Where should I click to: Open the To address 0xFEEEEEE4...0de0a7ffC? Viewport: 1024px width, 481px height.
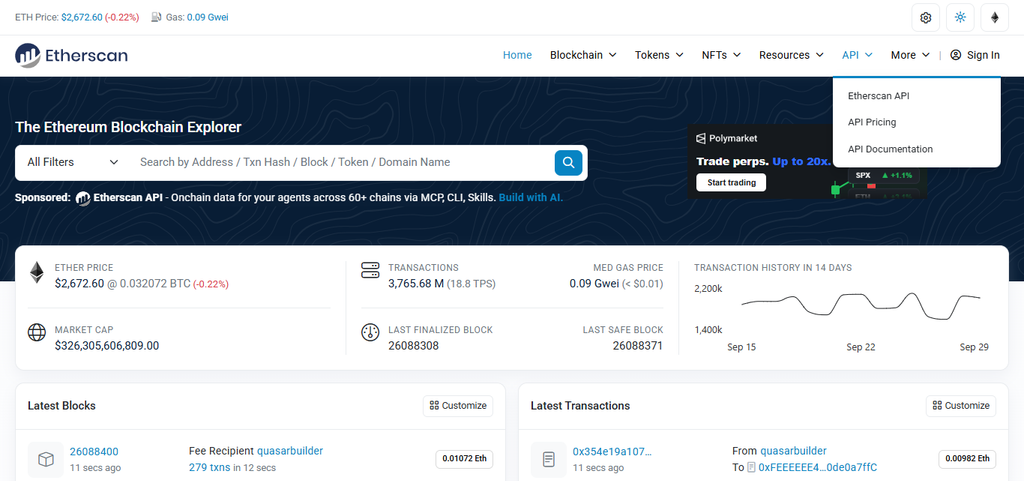coord(817,467)
